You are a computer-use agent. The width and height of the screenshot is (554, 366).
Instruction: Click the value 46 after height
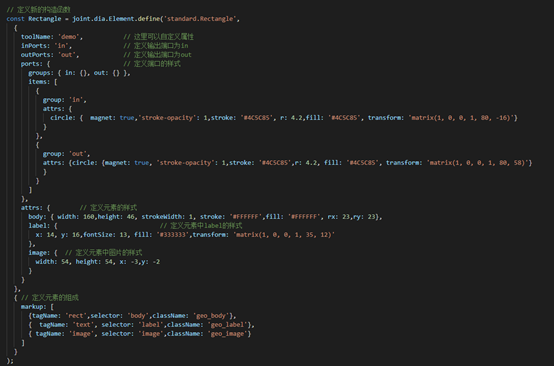point(131,217)
